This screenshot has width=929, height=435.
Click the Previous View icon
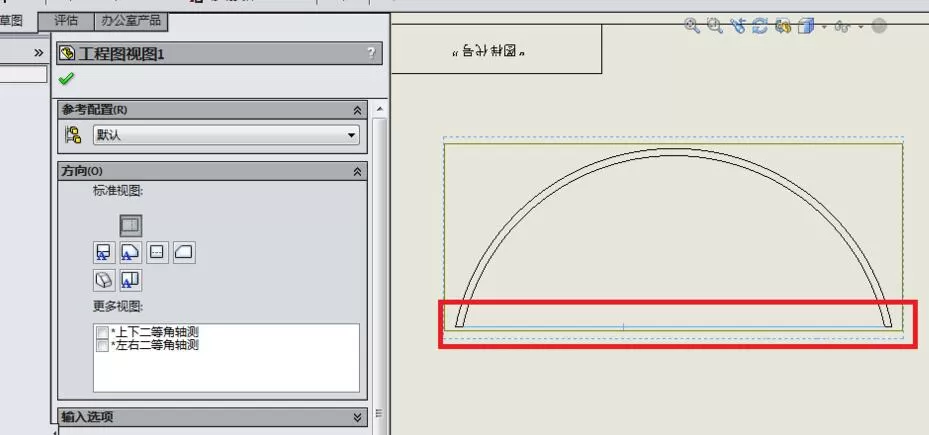tap(738, 25)
